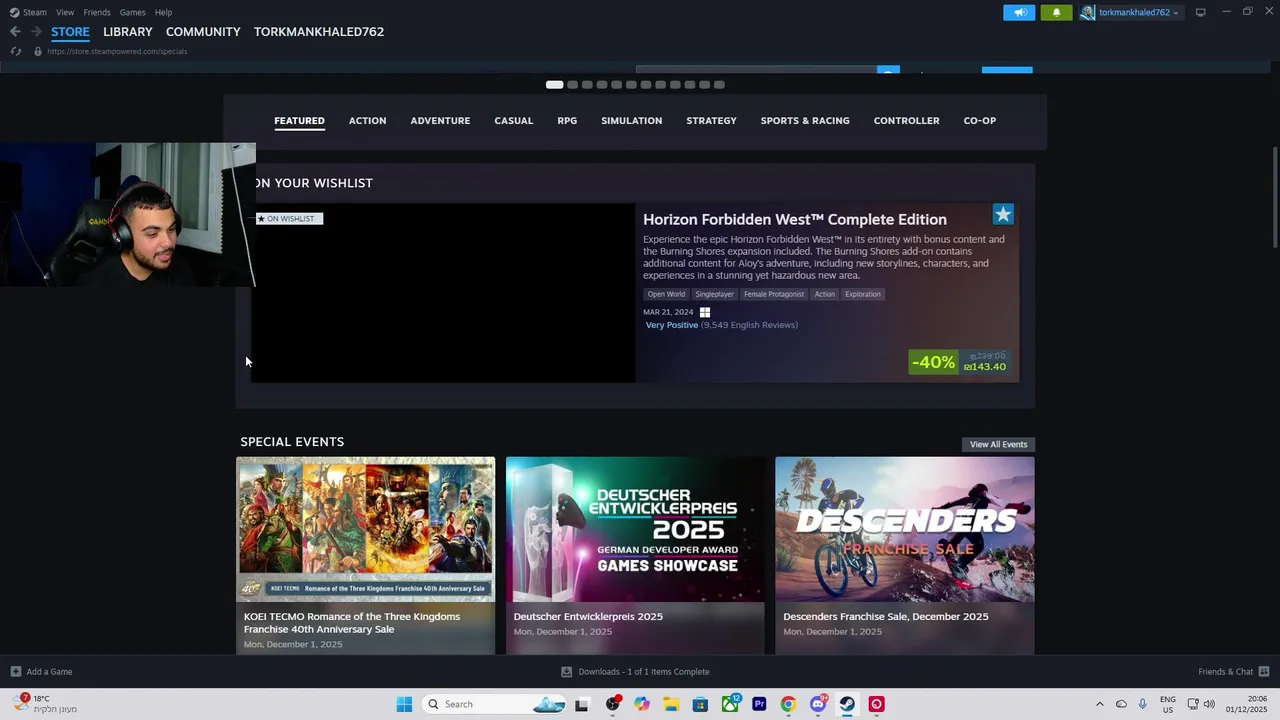Click the Open World tag
The height and width of the screenshot is (720, 1280).
click(x=666, y=294)
